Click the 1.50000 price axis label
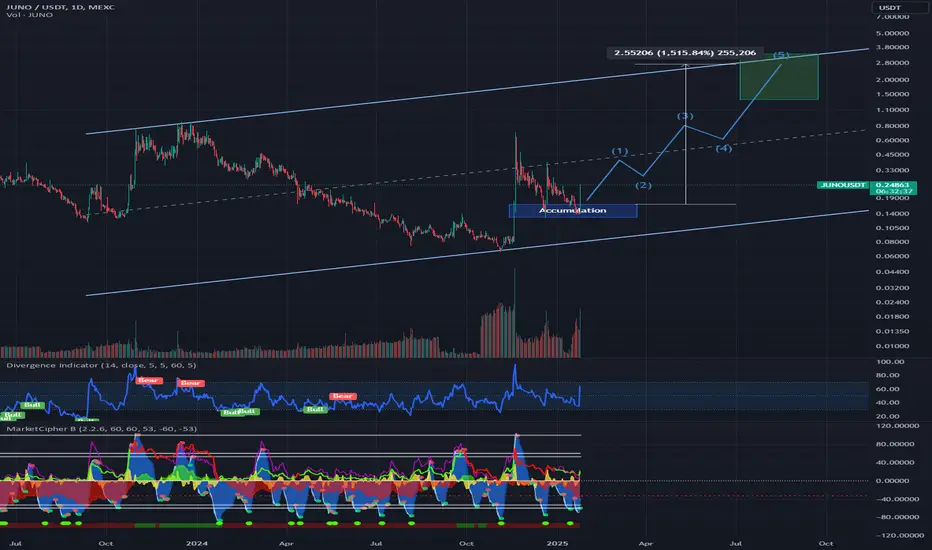 click(892, 94)
